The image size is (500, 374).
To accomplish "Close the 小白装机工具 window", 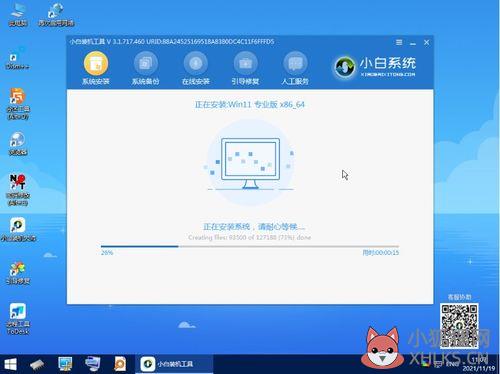I will click(427, 42).
